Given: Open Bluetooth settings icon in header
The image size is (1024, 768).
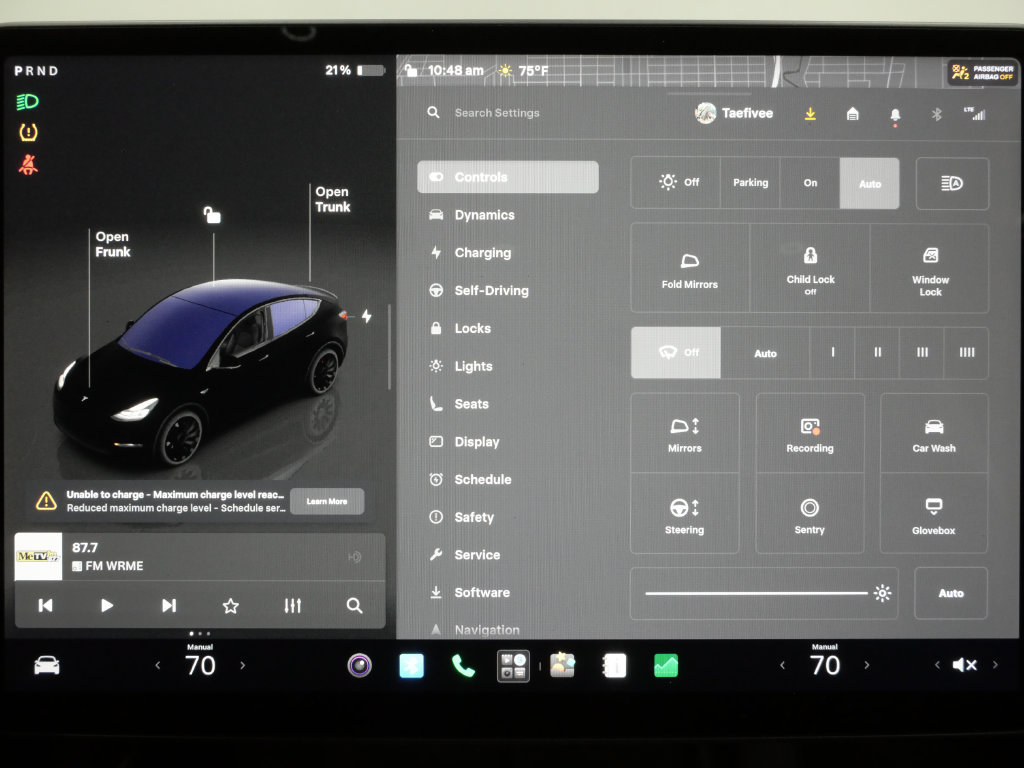Looking at the screenshot, I should click(x=936, y=114).
